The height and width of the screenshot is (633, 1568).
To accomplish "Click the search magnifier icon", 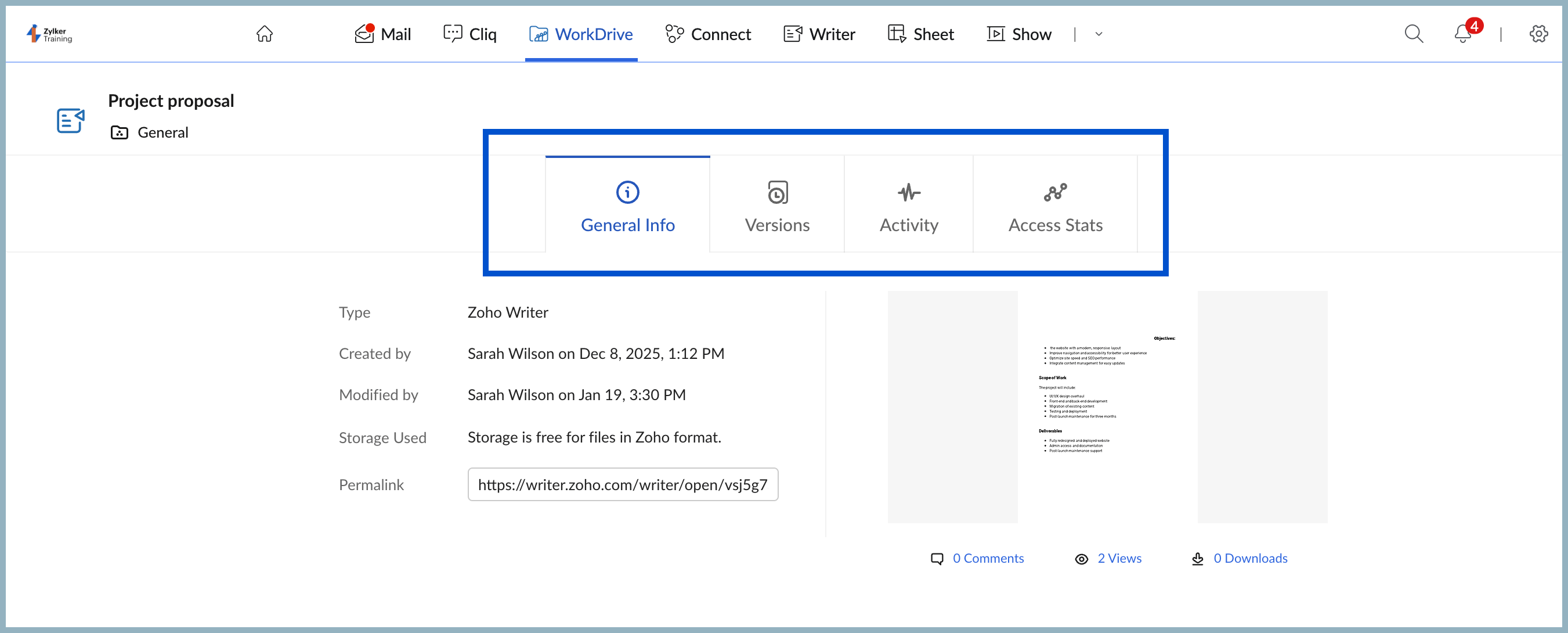I will [x=1414, y=34].
